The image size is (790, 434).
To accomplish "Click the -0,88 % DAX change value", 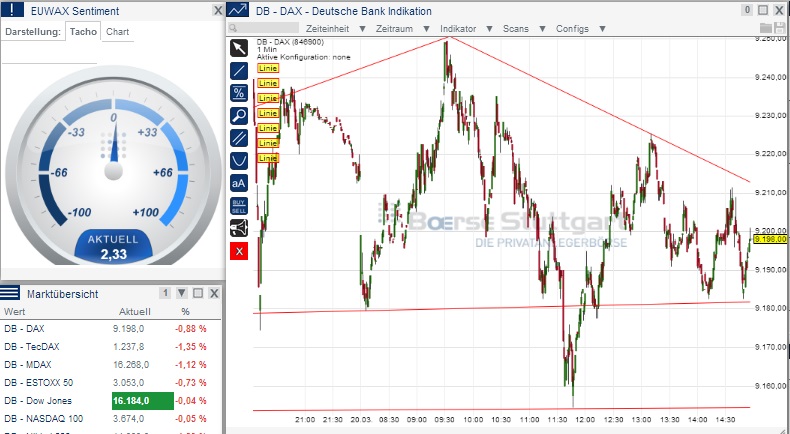I will (190, 329).
